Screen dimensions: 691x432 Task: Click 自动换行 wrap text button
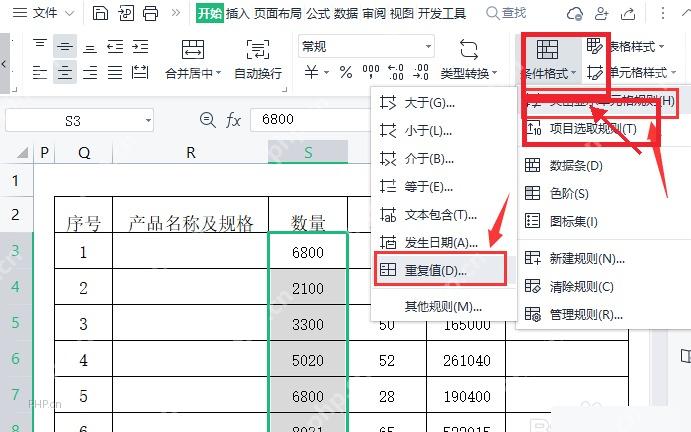point(258,60)
